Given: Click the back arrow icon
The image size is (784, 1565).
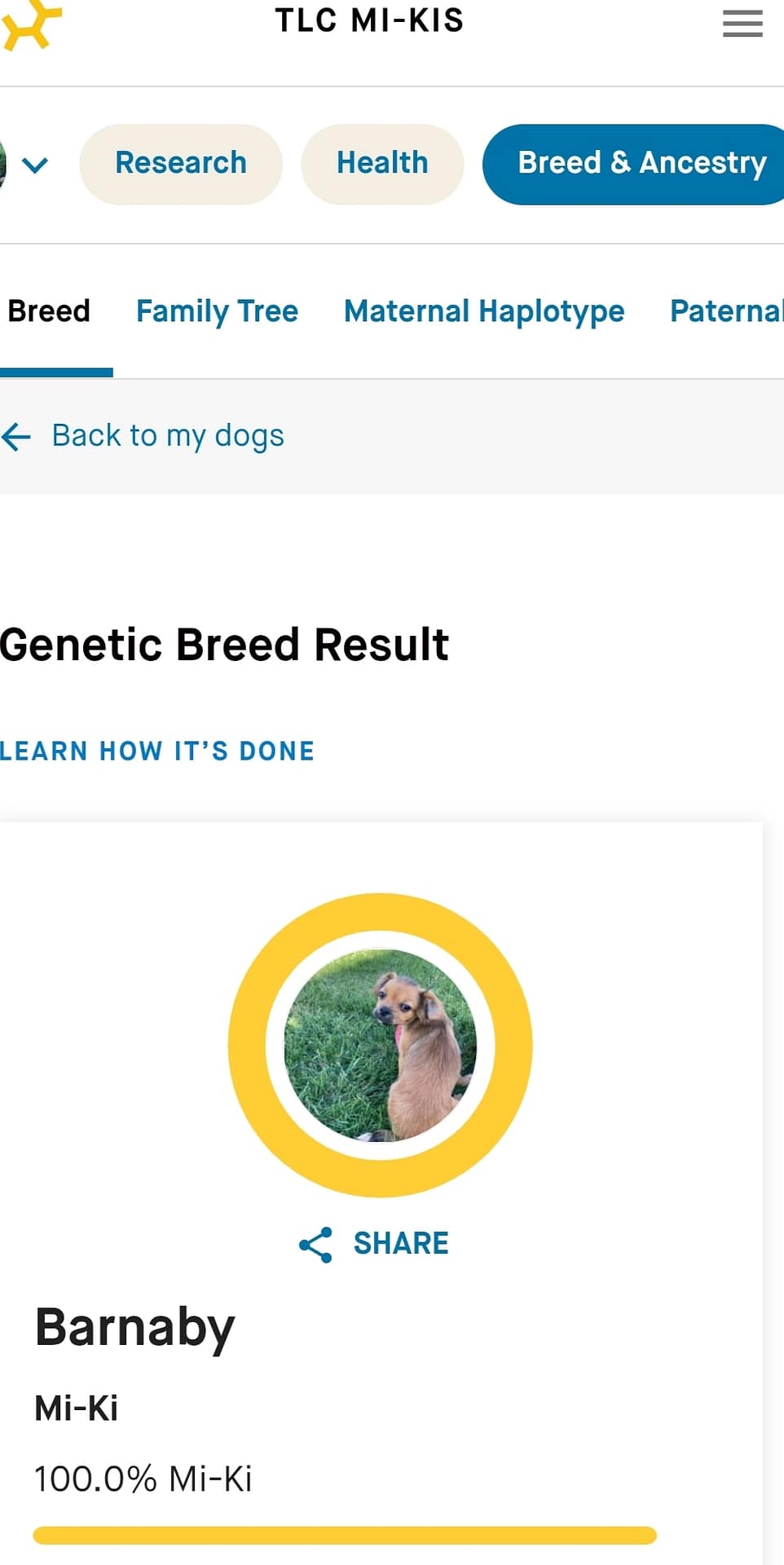Looking at the screenshot, I should point(16,436).
